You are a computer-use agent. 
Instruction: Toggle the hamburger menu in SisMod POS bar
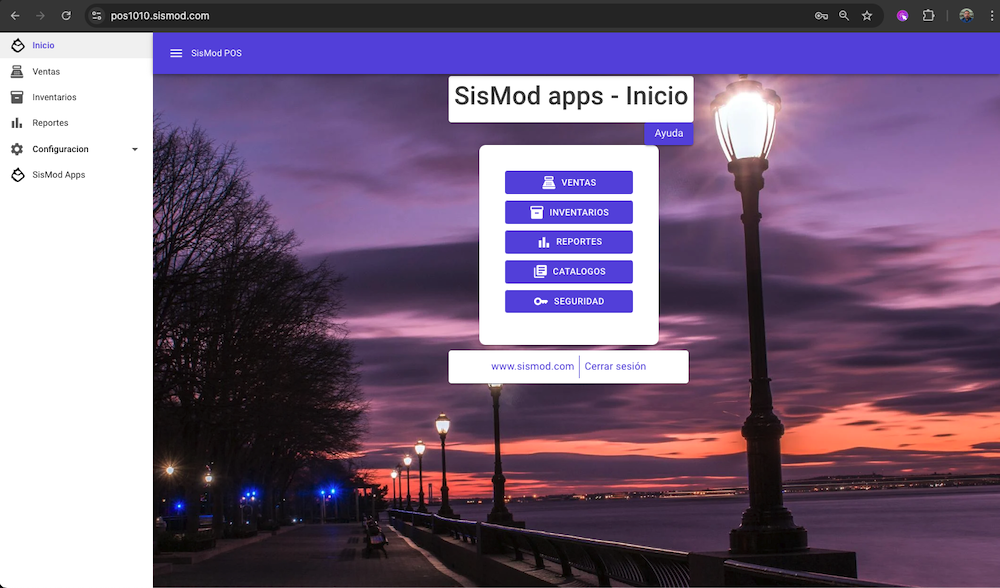176,53
